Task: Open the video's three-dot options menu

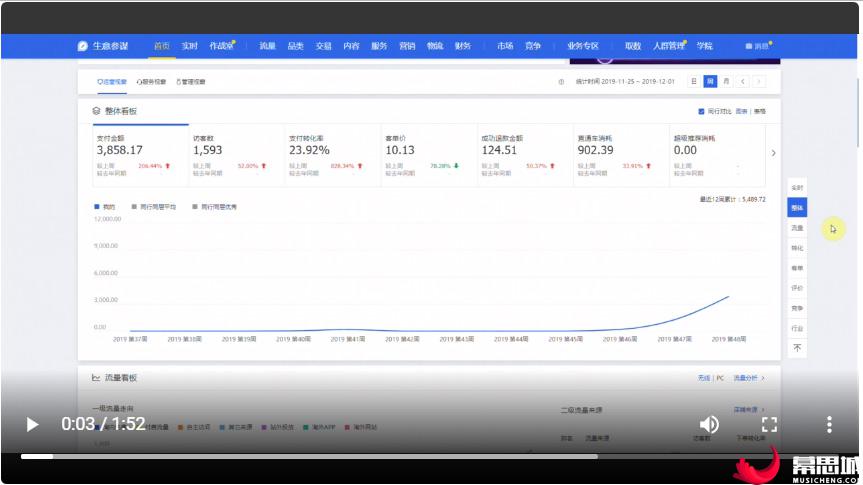Action: 829,424
